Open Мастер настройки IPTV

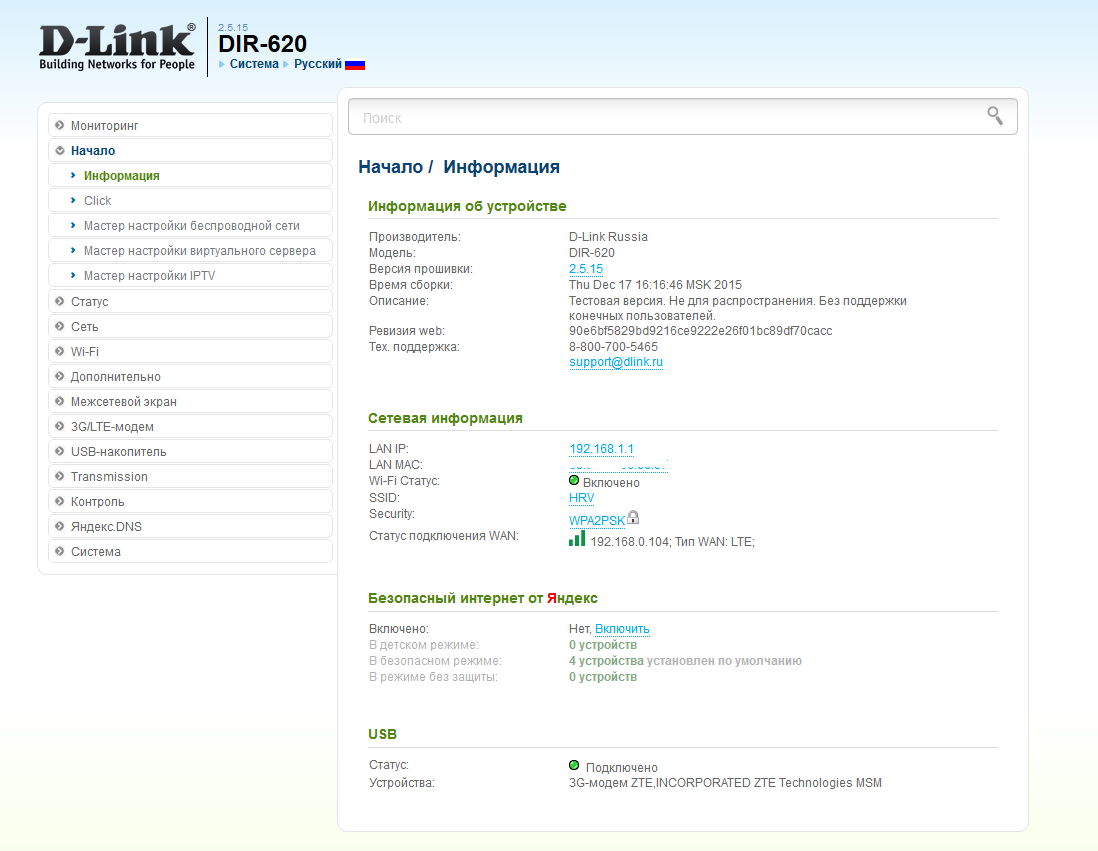190,276
